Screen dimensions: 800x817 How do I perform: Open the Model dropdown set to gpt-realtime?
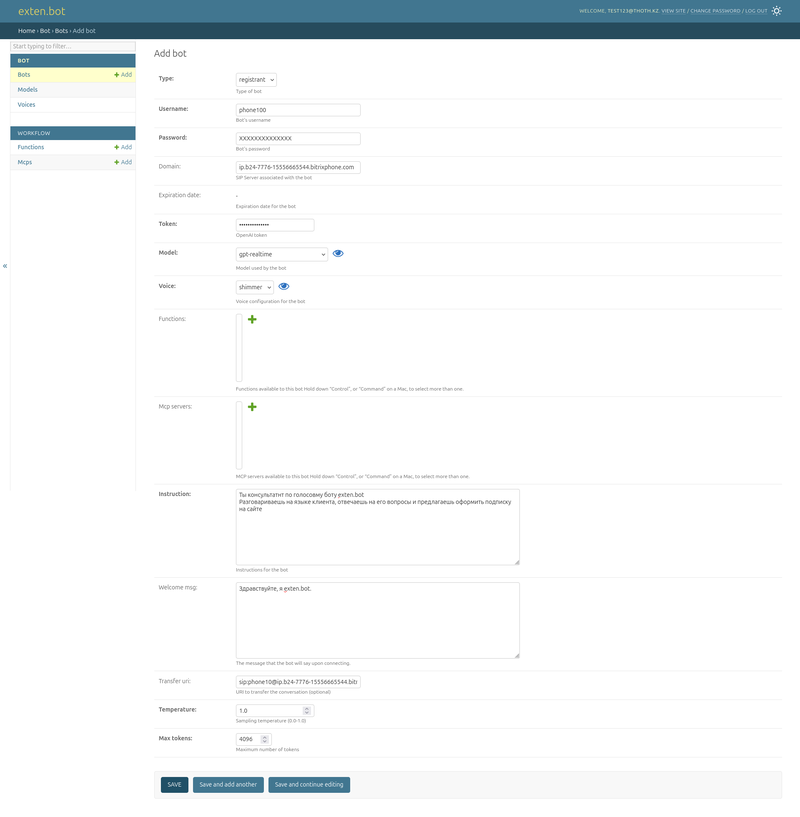tap(283, 253)
